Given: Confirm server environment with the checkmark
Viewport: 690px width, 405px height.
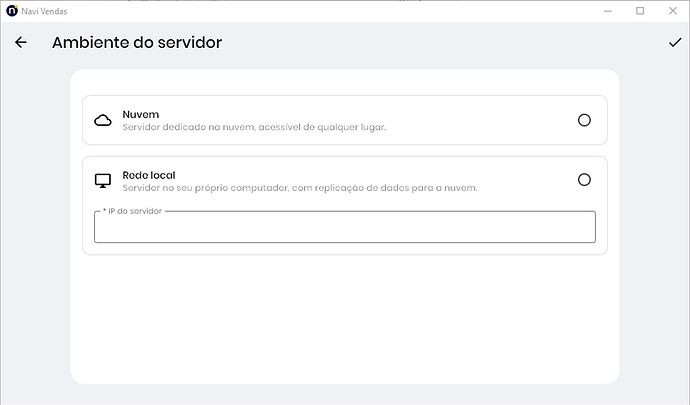Looking at the screenshot, I should (674, 43).
